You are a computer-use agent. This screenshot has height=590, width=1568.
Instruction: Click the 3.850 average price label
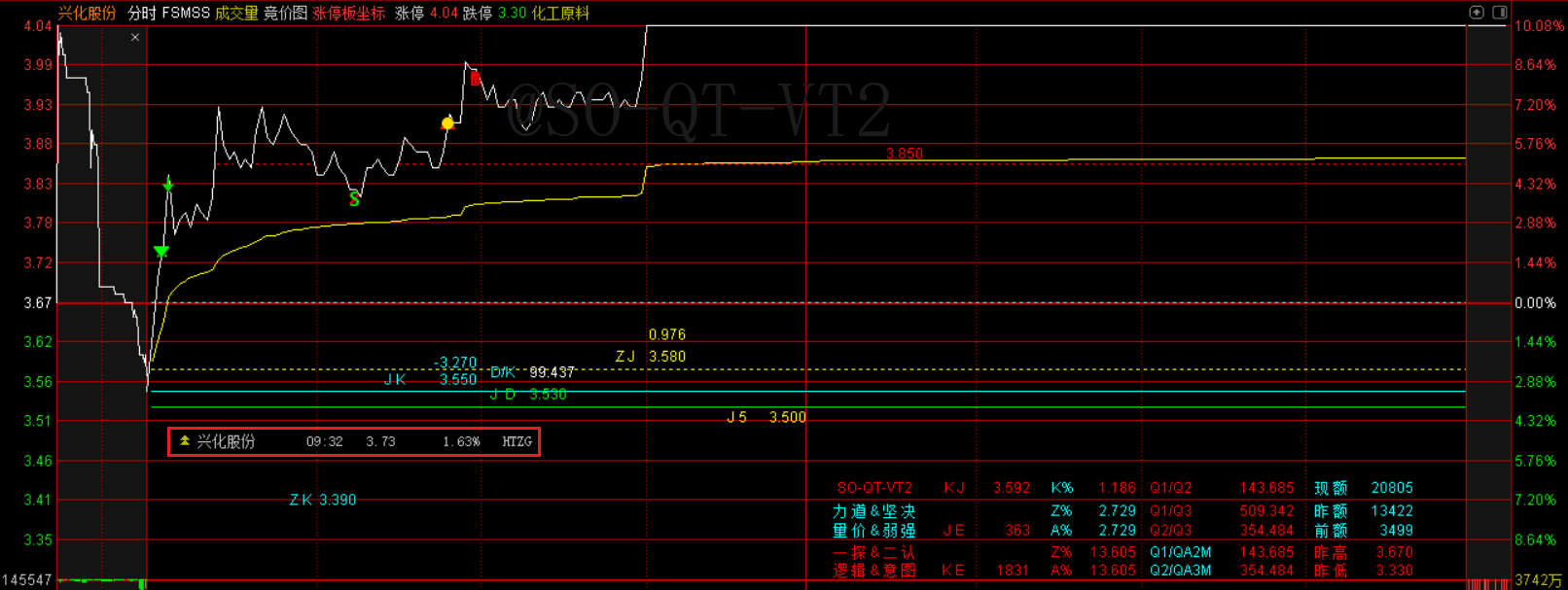coord(905,154)
